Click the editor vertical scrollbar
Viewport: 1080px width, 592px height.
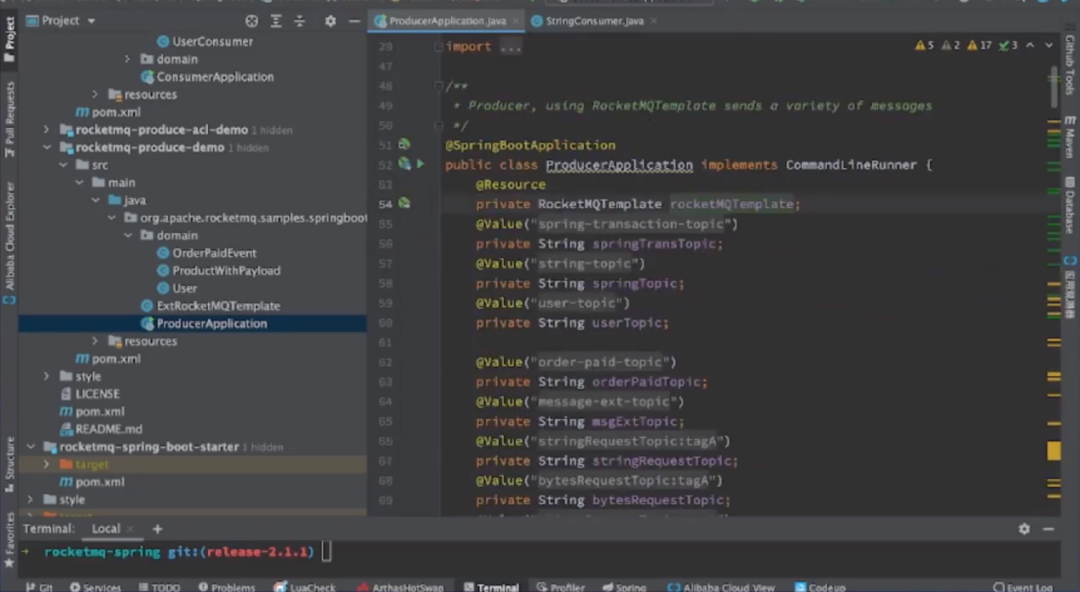(x=1055, y=86)
